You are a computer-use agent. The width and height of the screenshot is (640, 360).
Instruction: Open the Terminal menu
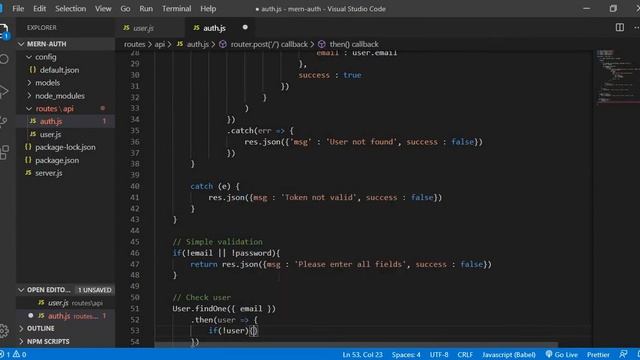(x=176, y=9)
